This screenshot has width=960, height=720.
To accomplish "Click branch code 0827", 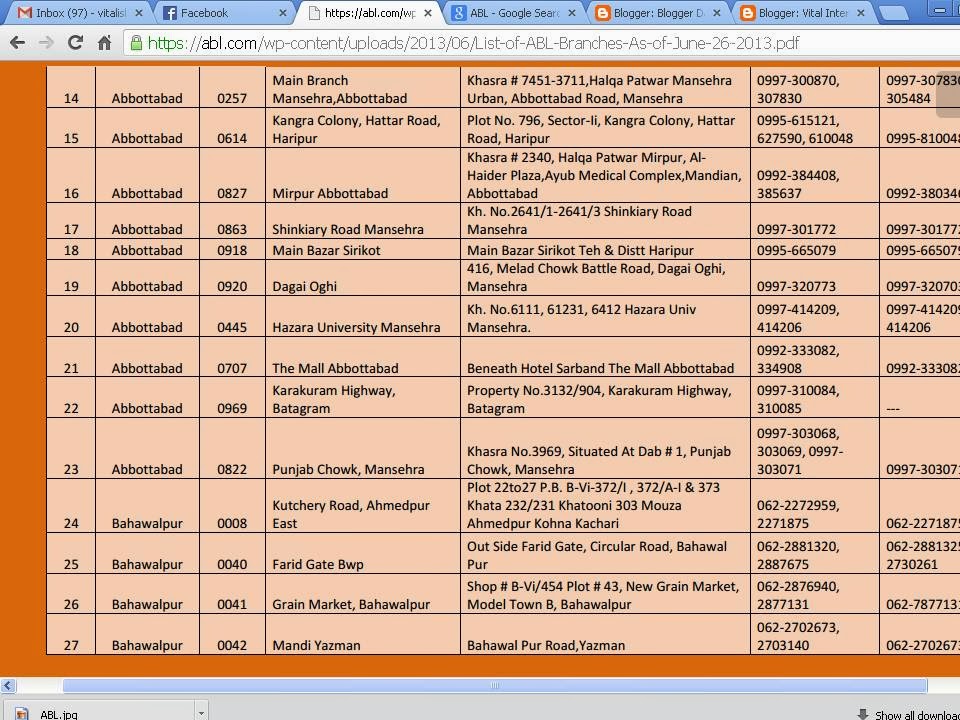I will (x=232, y=193).
